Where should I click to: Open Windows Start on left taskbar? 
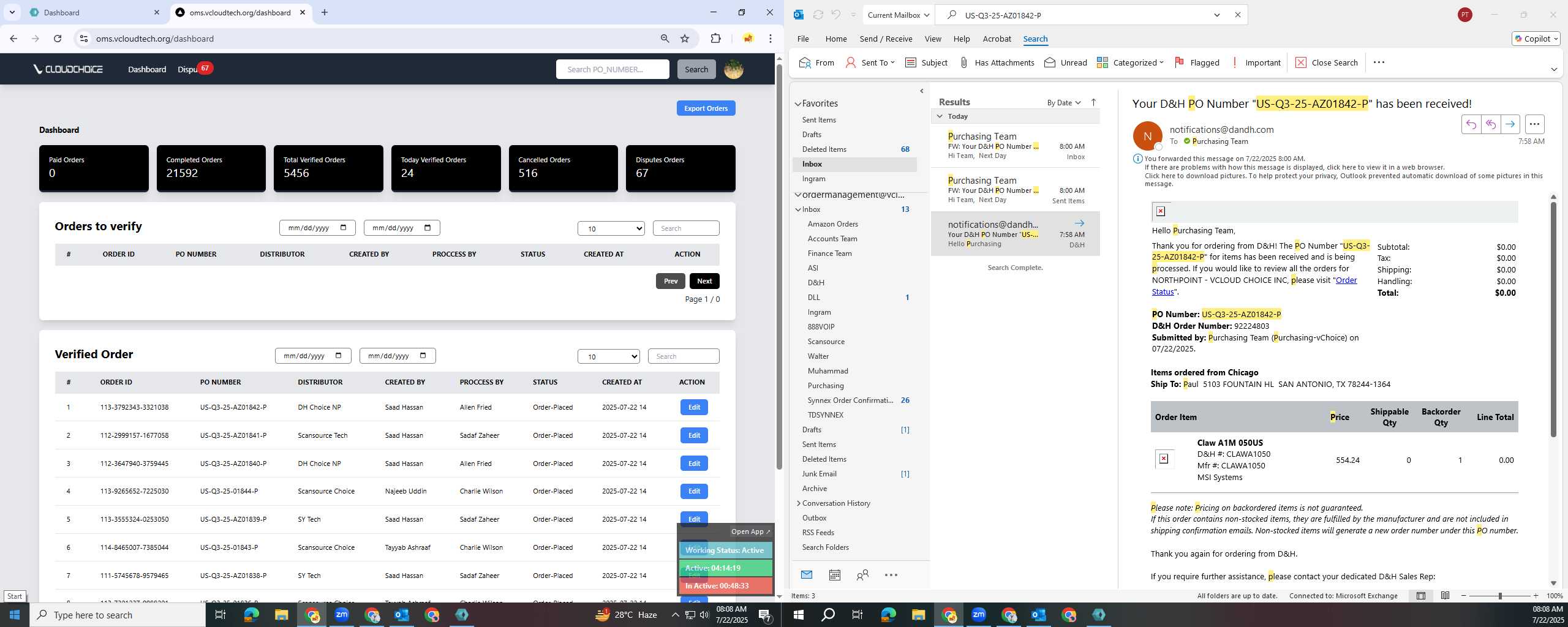click(15, 615)
